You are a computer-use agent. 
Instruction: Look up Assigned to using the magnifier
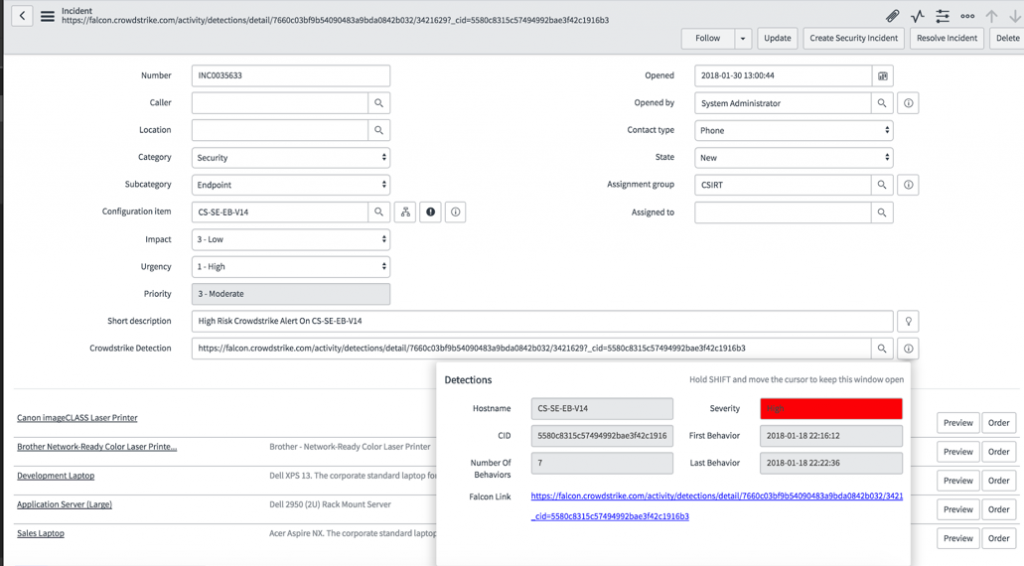click(882, 213)
